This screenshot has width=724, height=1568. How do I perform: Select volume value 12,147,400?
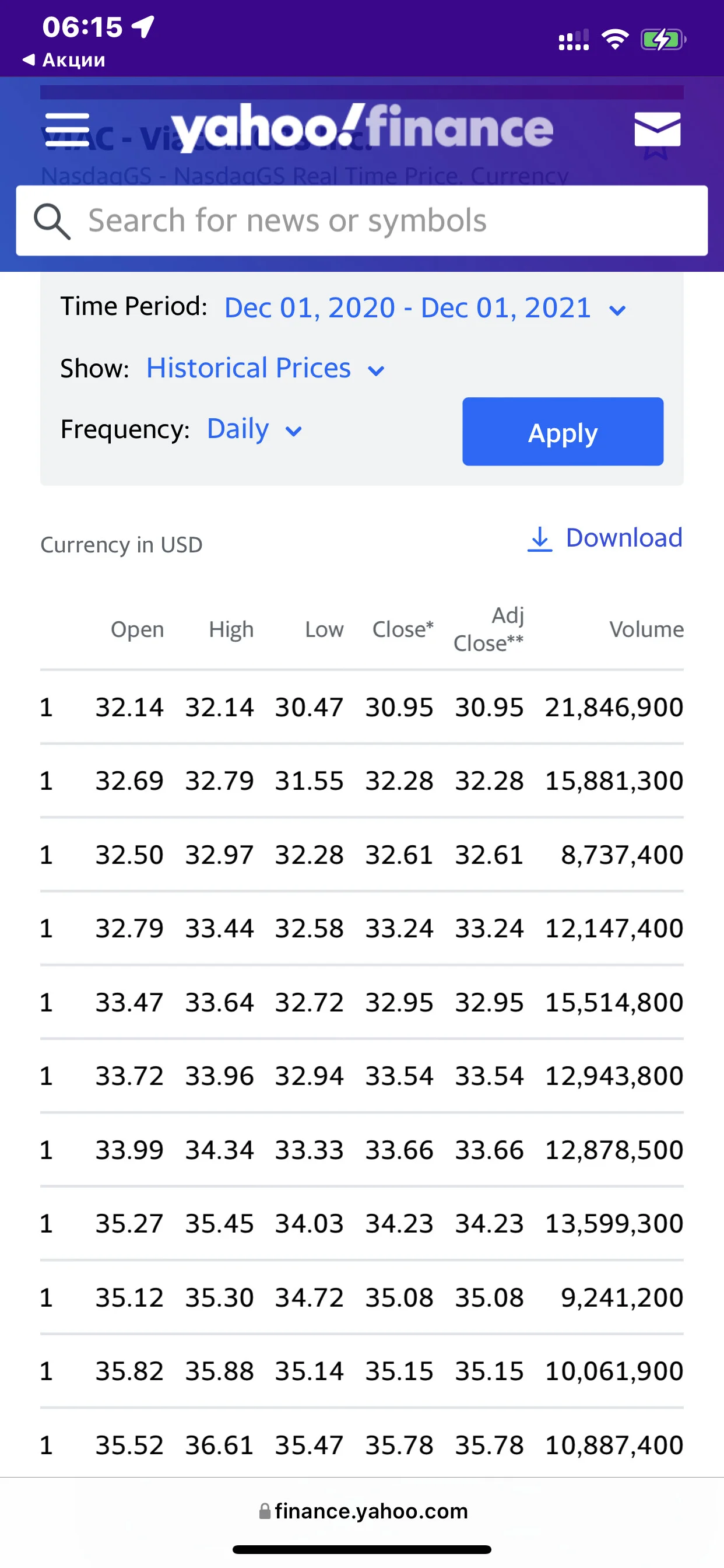pos(614,928)
